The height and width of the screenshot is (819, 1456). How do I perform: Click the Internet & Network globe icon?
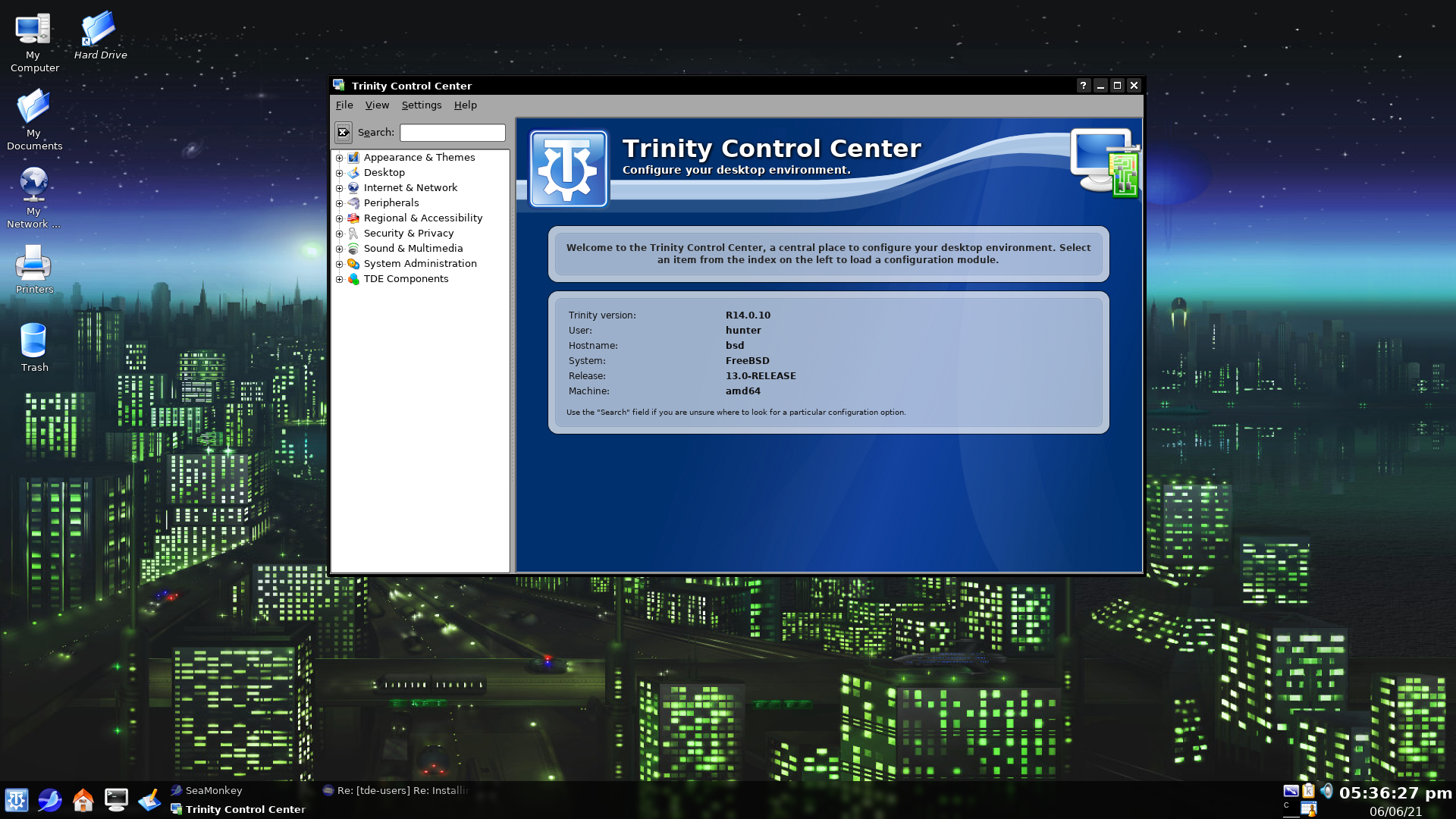coord(353,188)
